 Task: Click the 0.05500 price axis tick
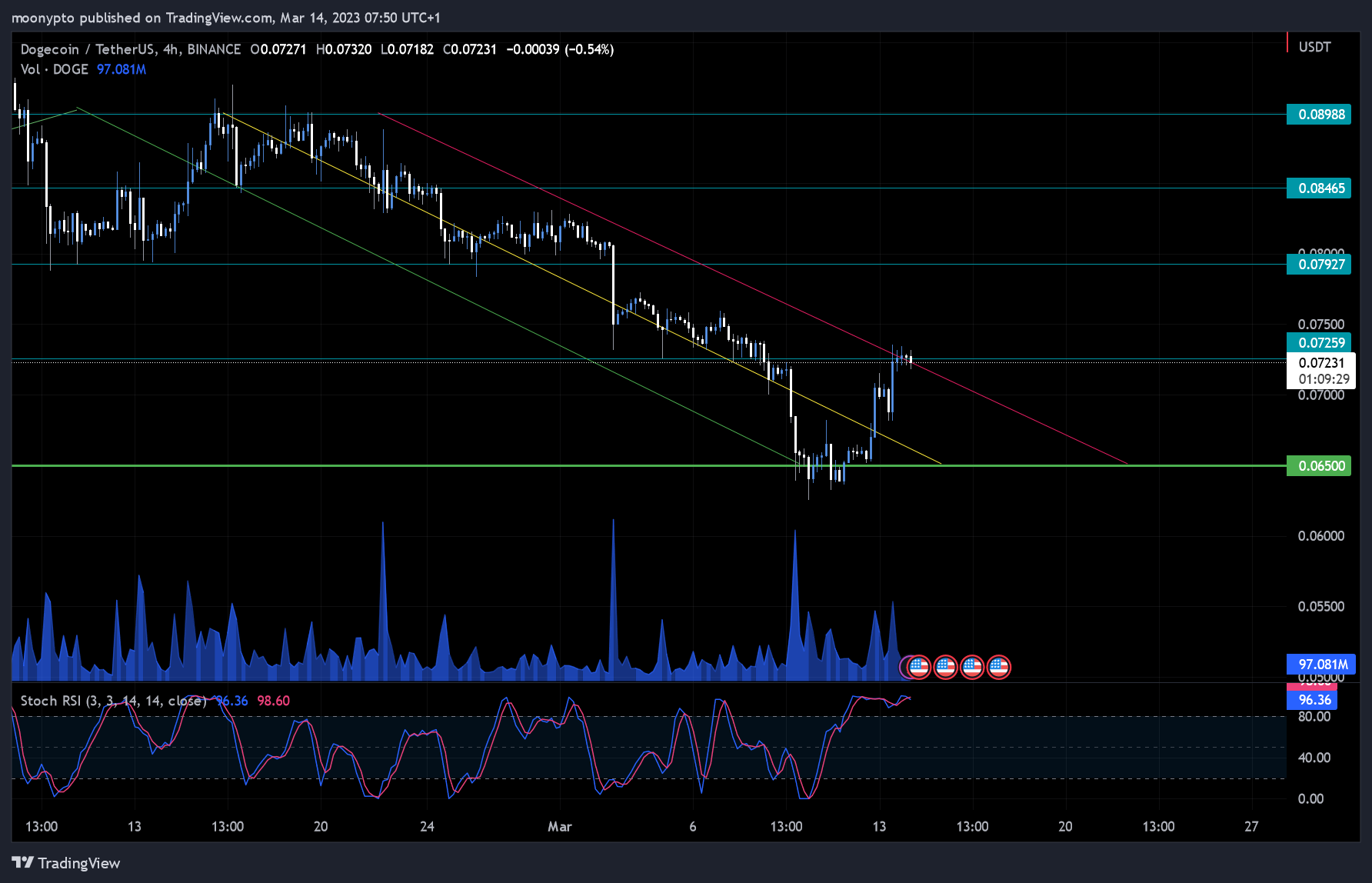click(x=1321, y=607)
